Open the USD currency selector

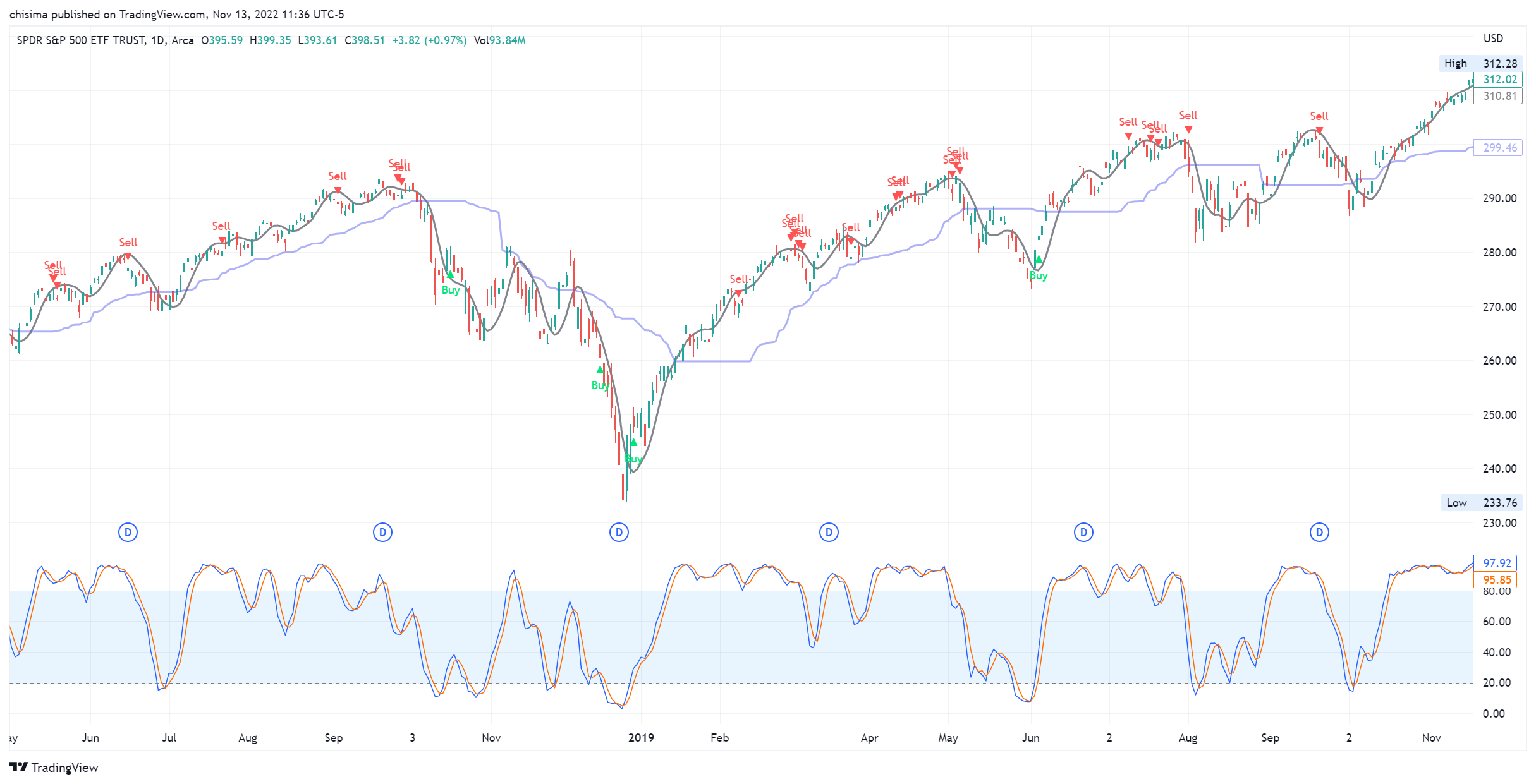click(1493, 39)
